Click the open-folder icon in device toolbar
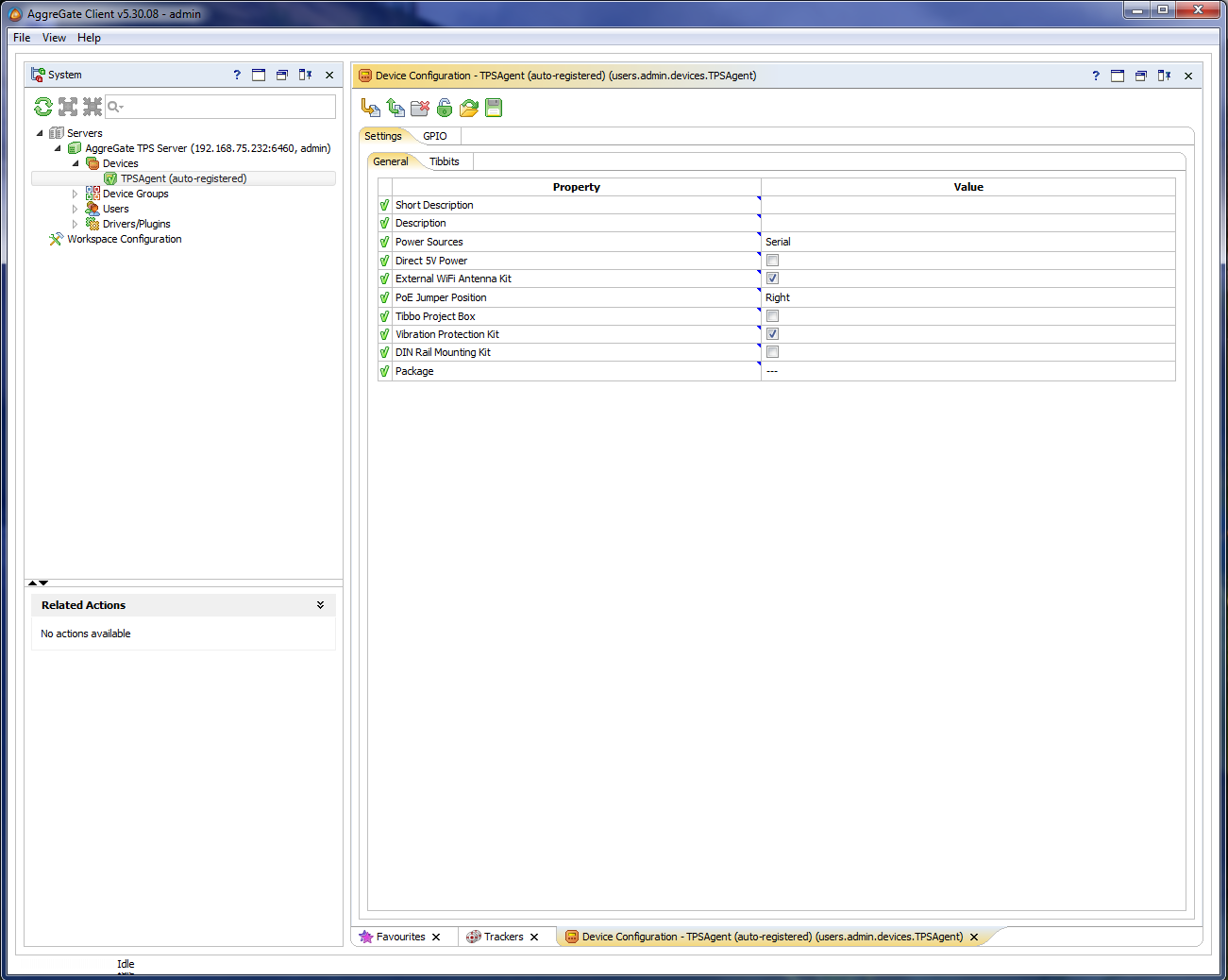Image resolution: width=1228 pixels, height=980 pixels. pyautogui.click(x=469, y=108)
